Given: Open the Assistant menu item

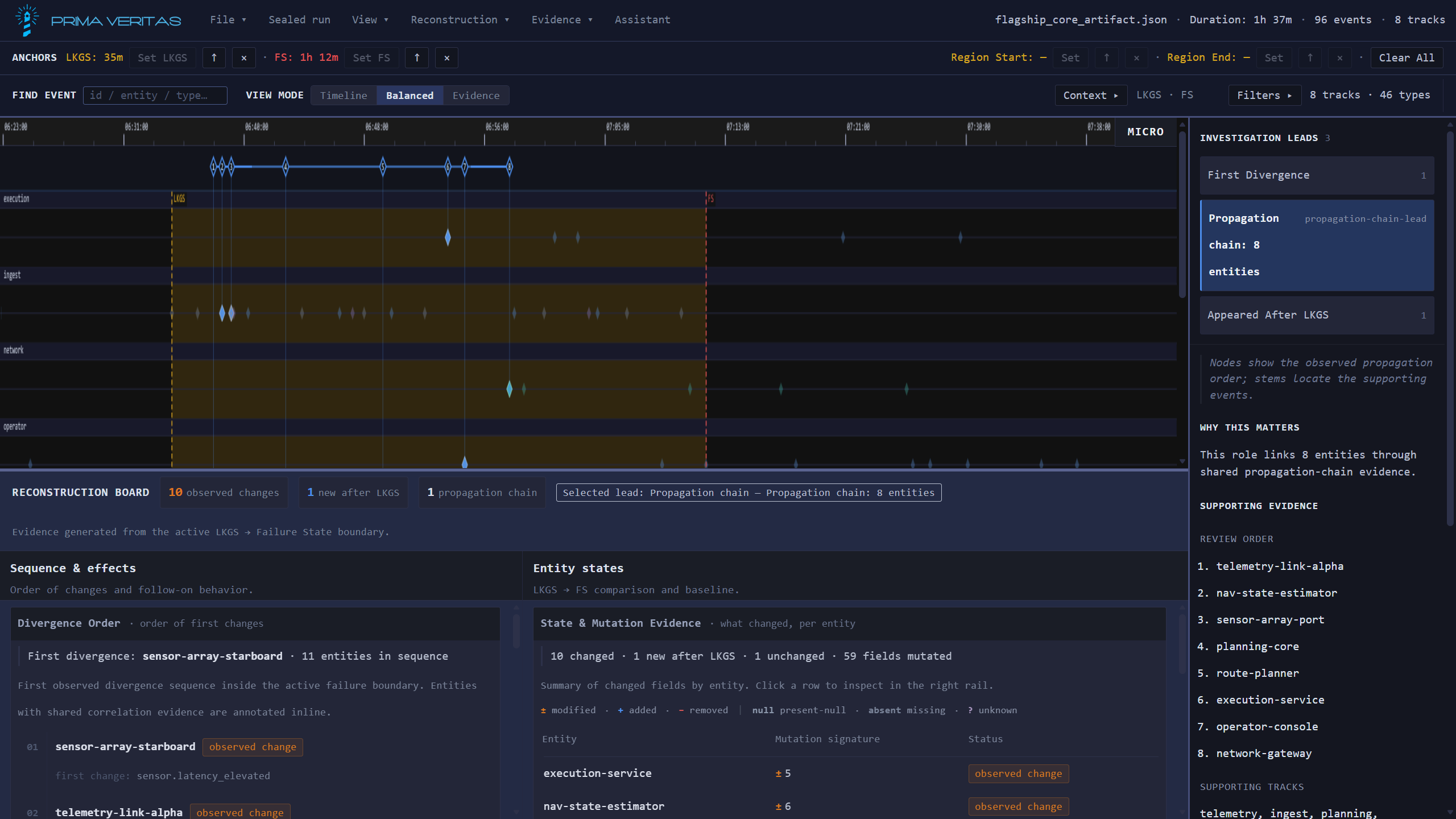Looking at the screenshot, I should coord(642,20).
